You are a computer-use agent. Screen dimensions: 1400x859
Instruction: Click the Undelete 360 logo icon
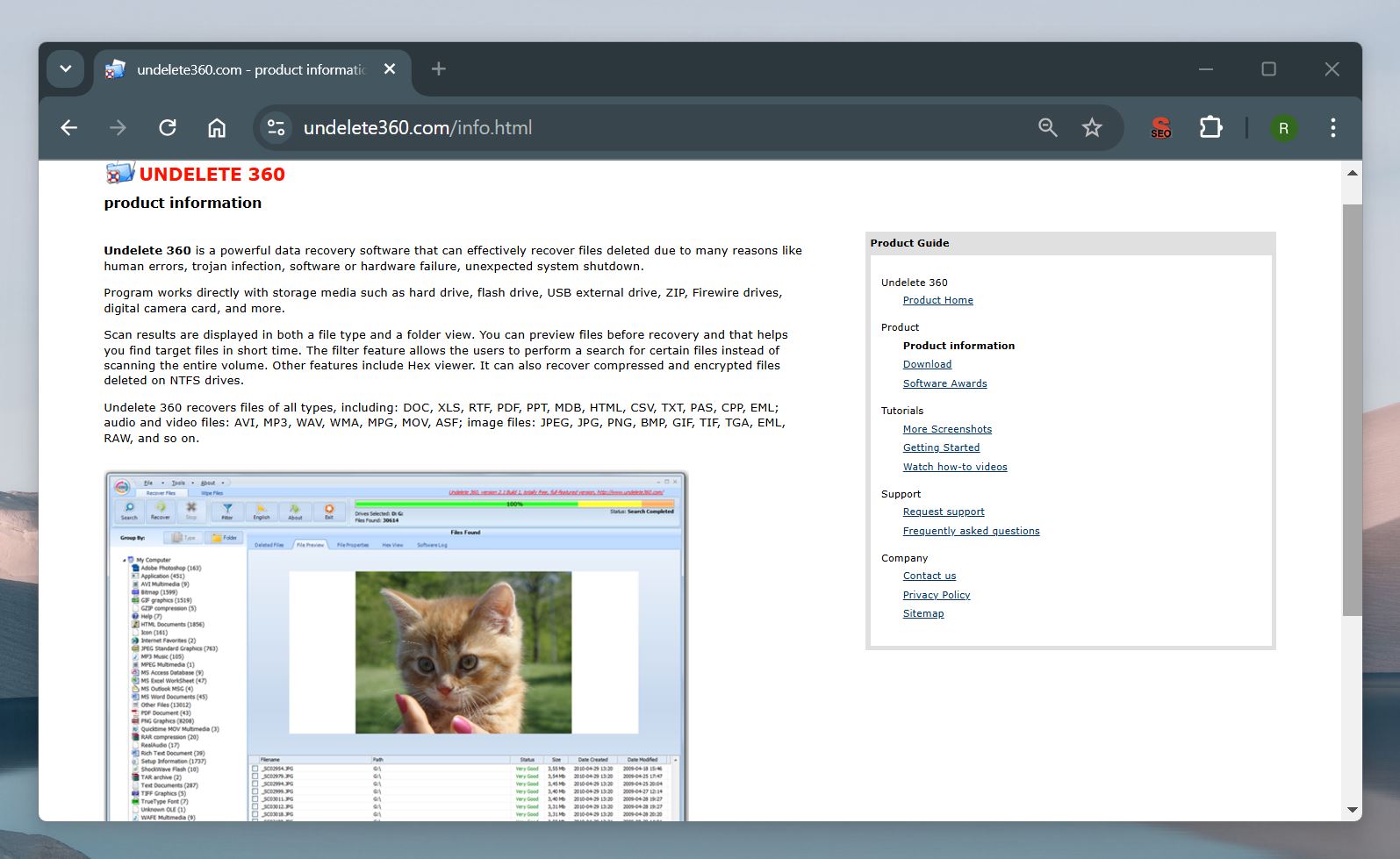click(120, 173)
